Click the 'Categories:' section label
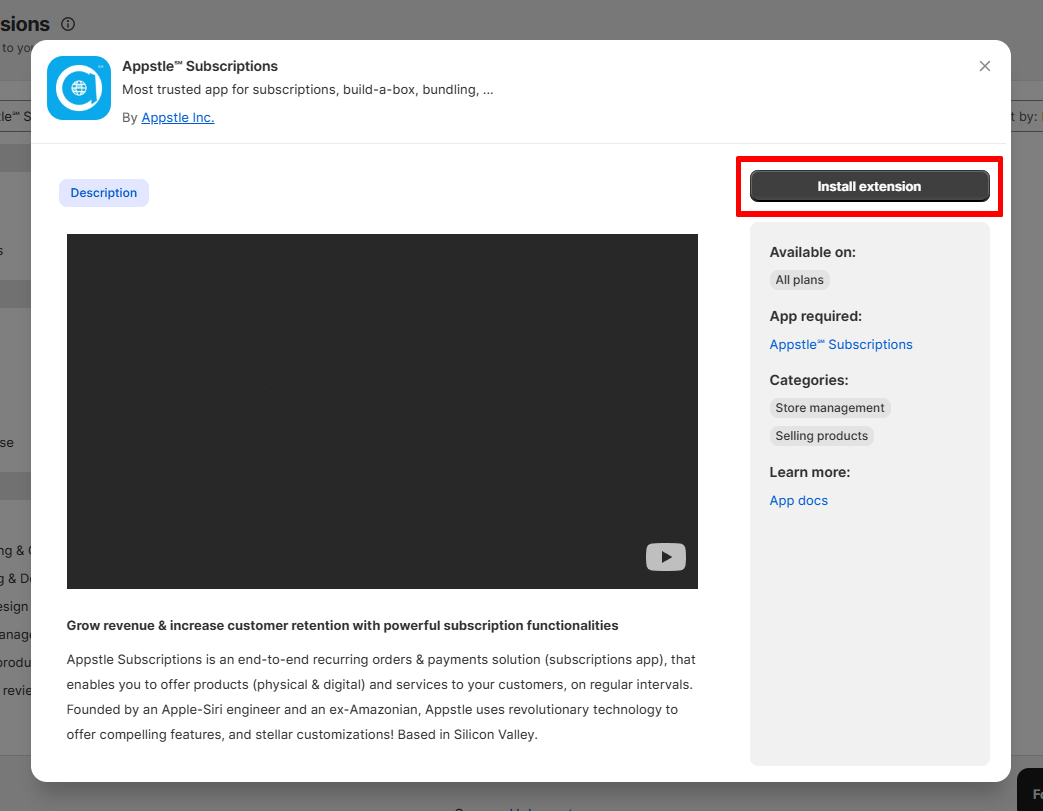 809,380
